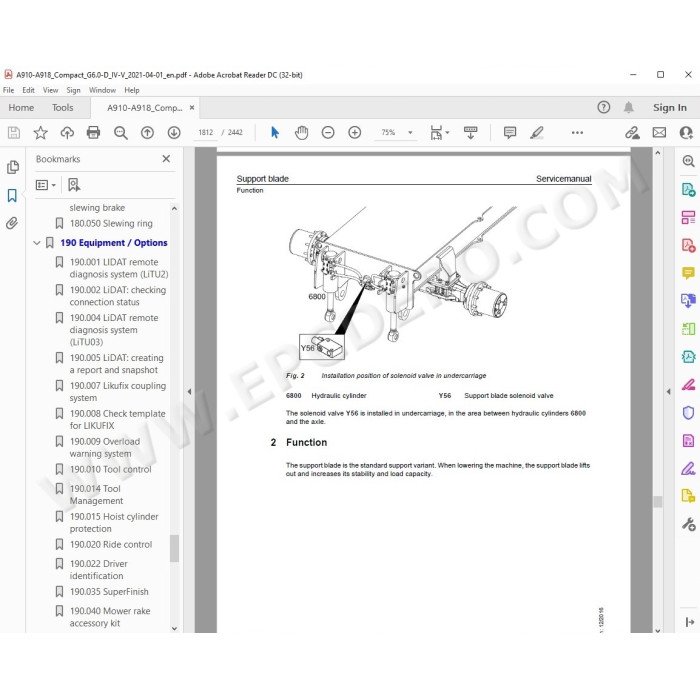Close the A910-A918_Comp document tab
Viewport: 700px width, 700px height.
(x=192, y=108)
